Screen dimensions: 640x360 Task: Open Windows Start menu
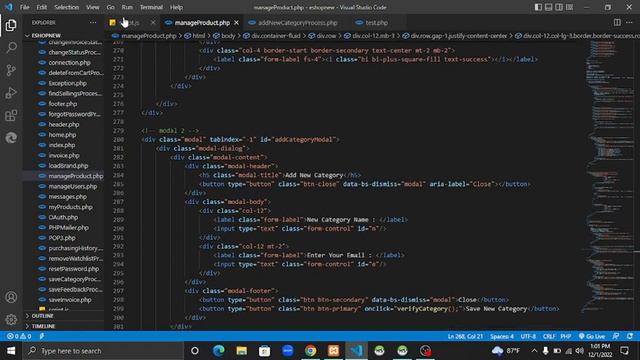point(11,351)
